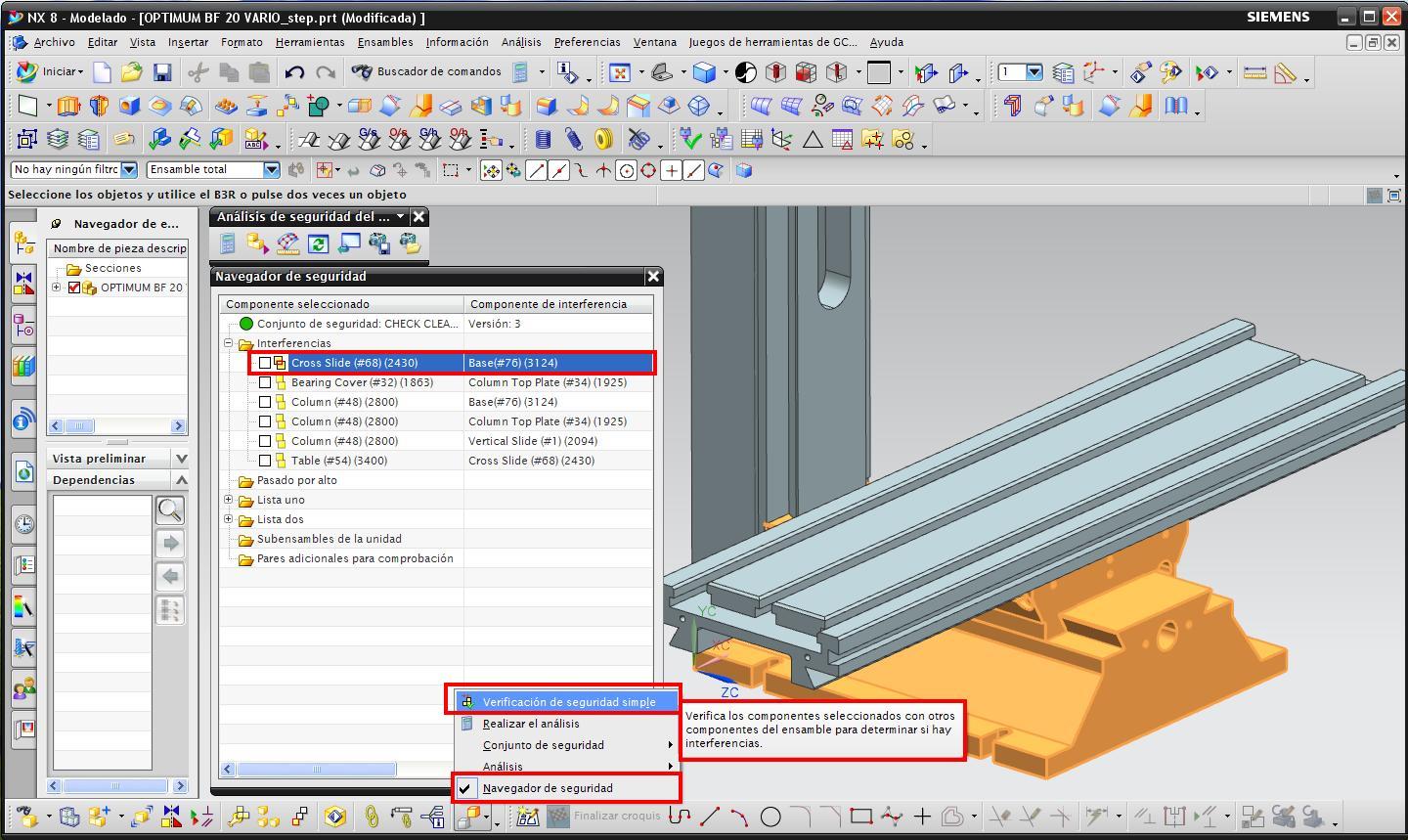This screenshot has height=840, width=1408.
Task: Open the Roles sidebar tab
Action: coord(23,688)
